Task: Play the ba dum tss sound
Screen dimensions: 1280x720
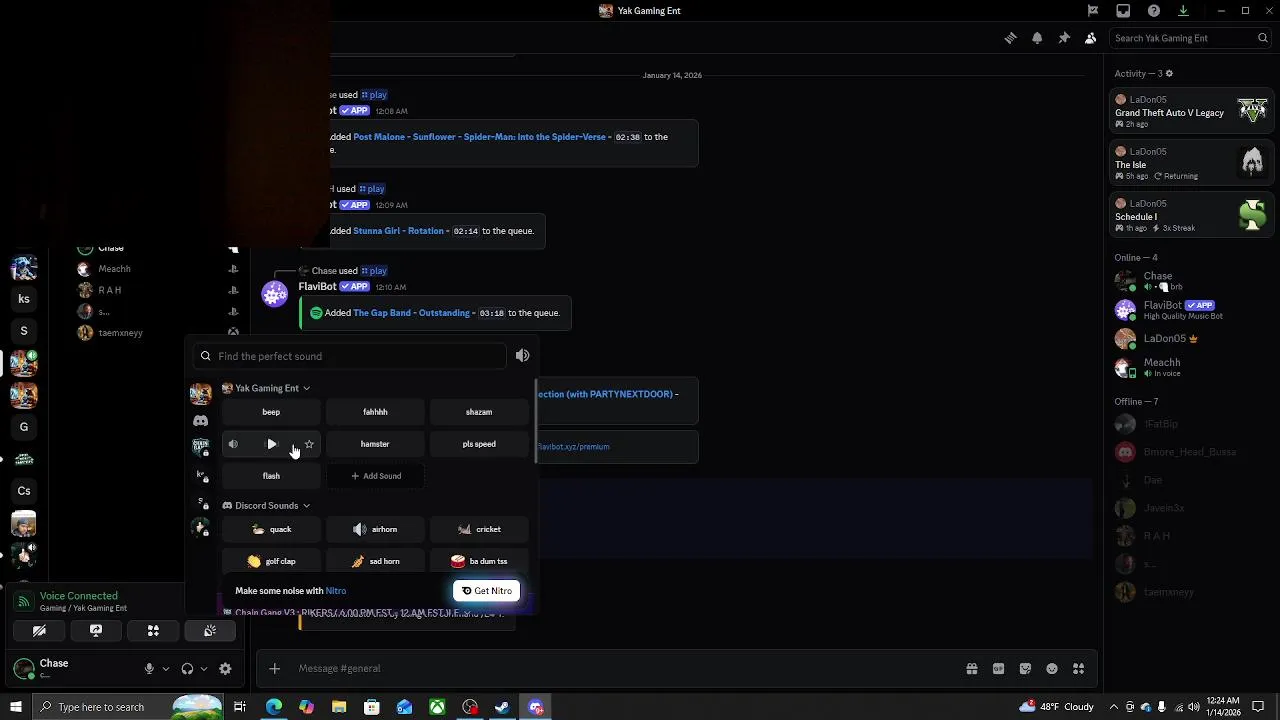Action: coord(479,561)
